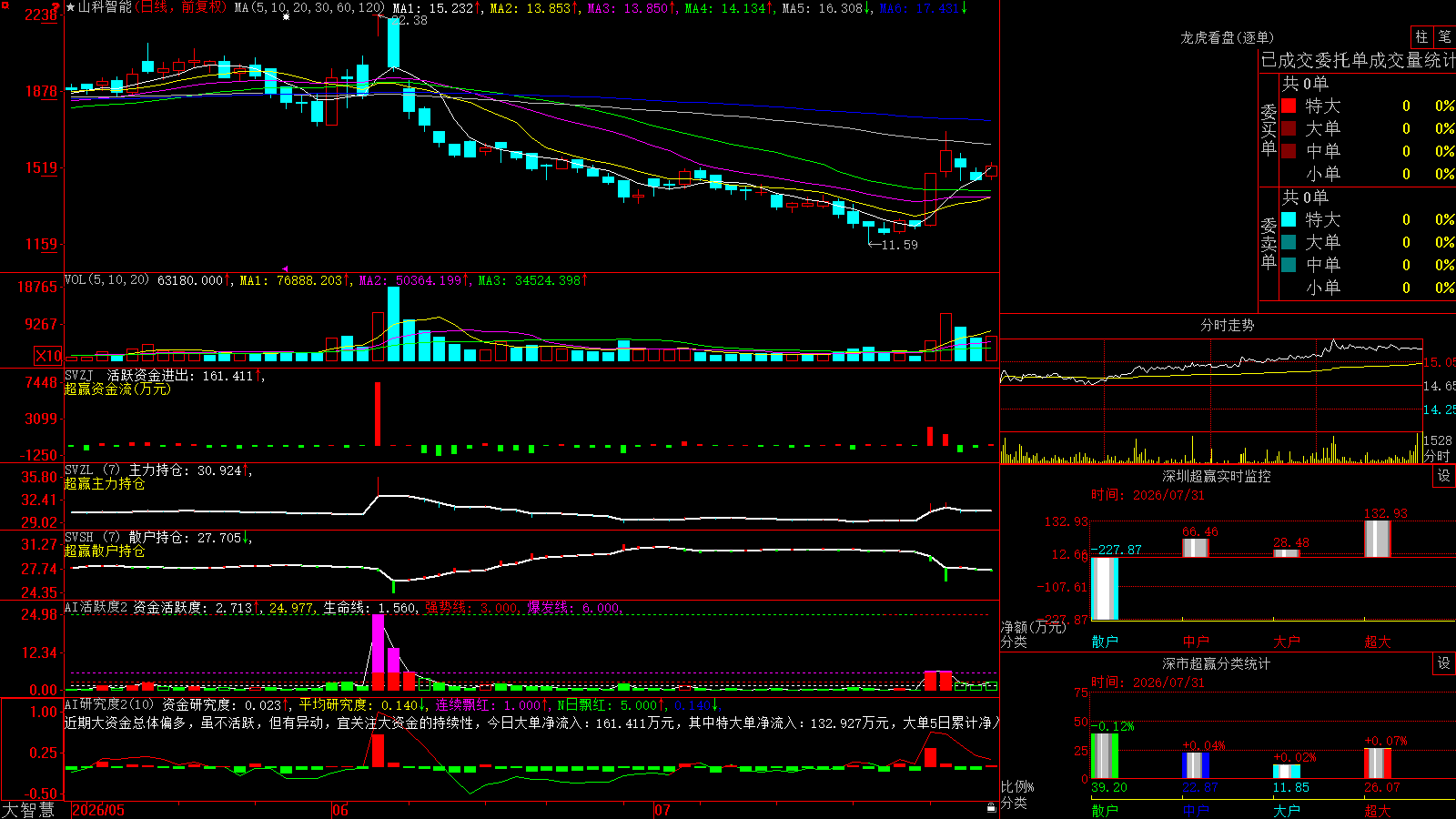This screenshot has height=819, width=1456.
Task: Select 中户 category in 深市超赢分类统计 chart
Action: (1196, 811)
